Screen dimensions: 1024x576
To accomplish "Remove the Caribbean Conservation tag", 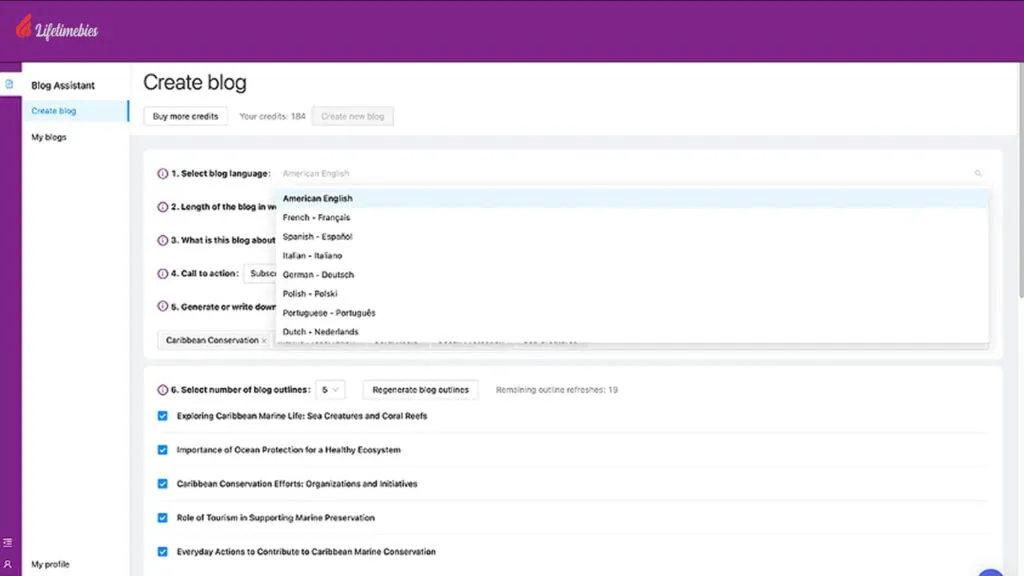I will [x=264, y=341].
